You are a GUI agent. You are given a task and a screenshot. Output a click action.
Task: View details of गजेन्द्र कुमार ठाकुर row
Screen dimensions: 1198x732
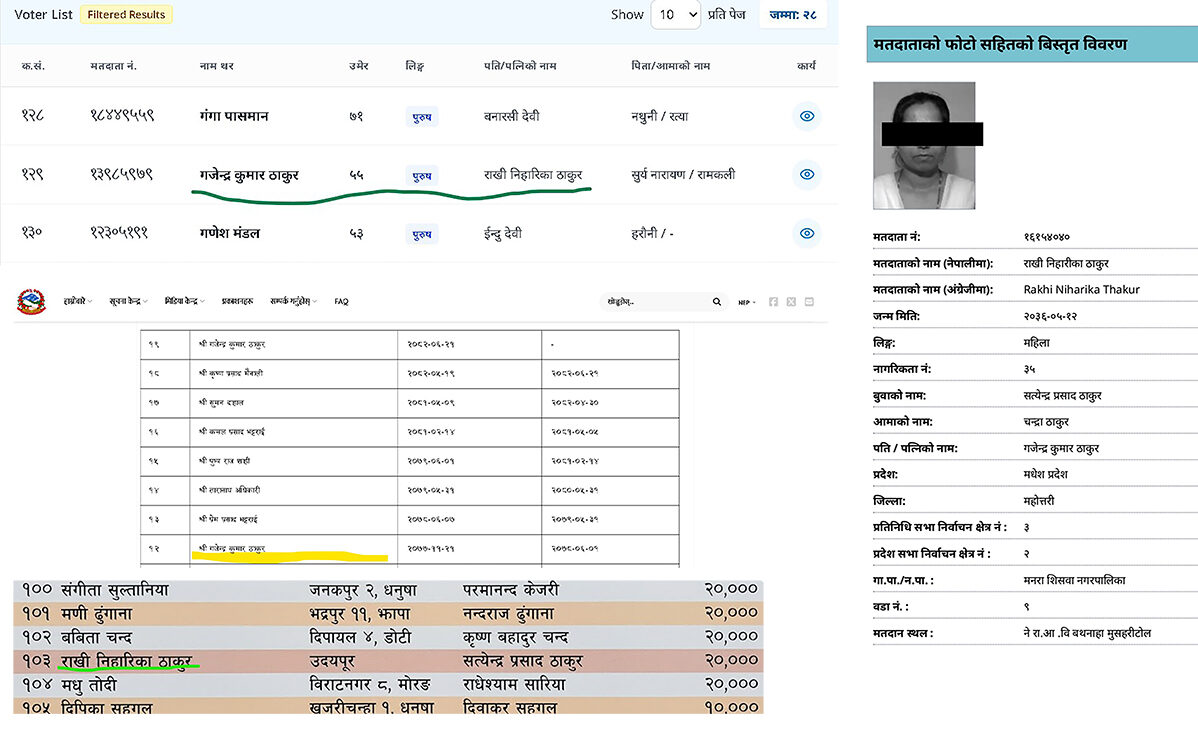coord(807,175)
